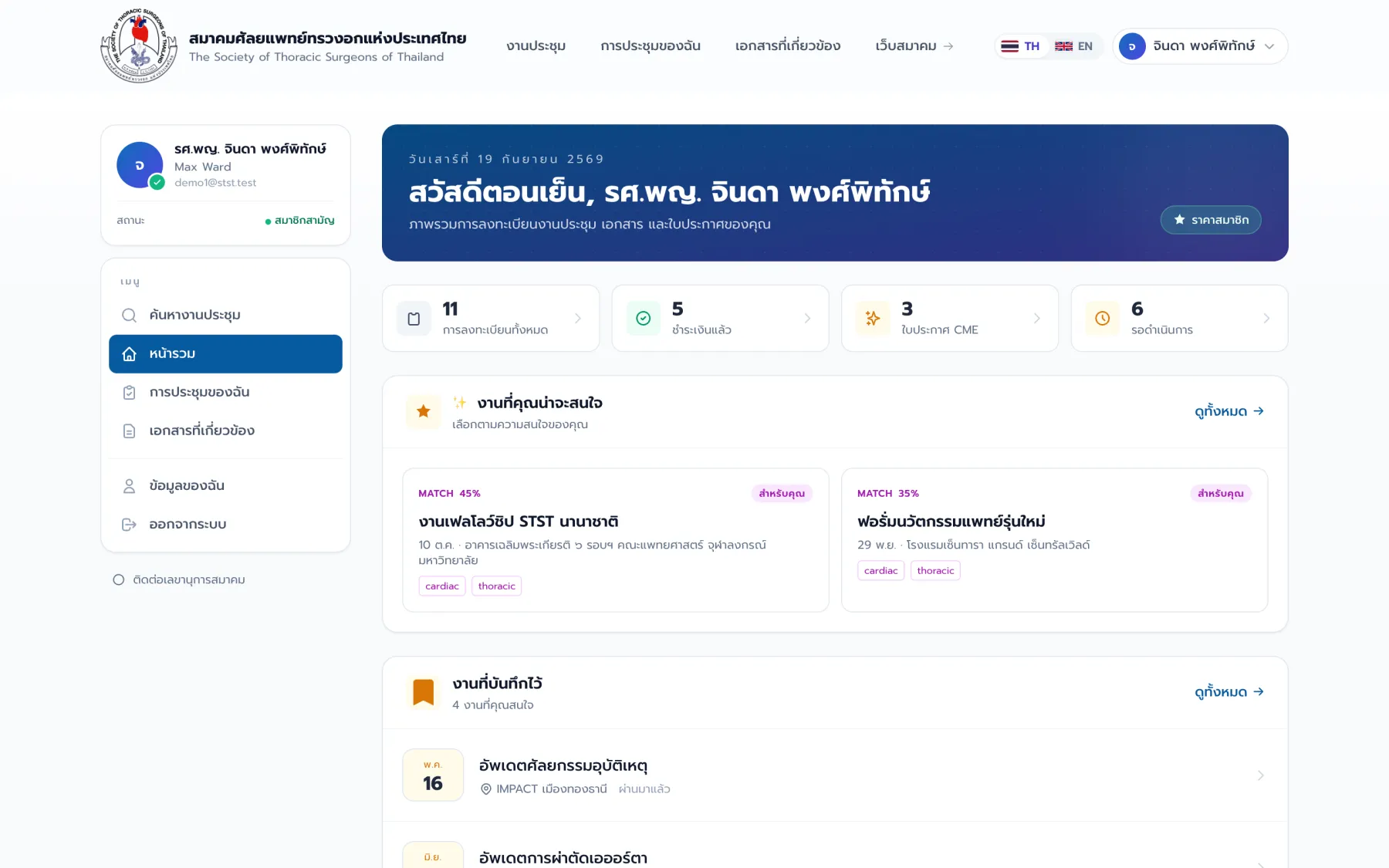Switch language to TH
The width and height of the screenshot is (1389, 868).
pos(1020,46)
